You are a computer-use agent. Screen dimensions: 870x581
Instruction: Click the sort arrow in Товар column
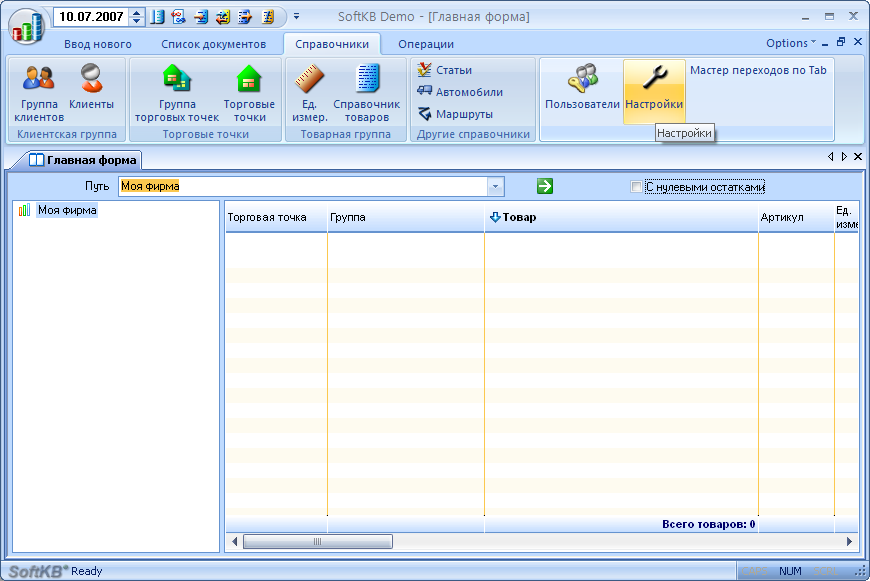point(495,217)
